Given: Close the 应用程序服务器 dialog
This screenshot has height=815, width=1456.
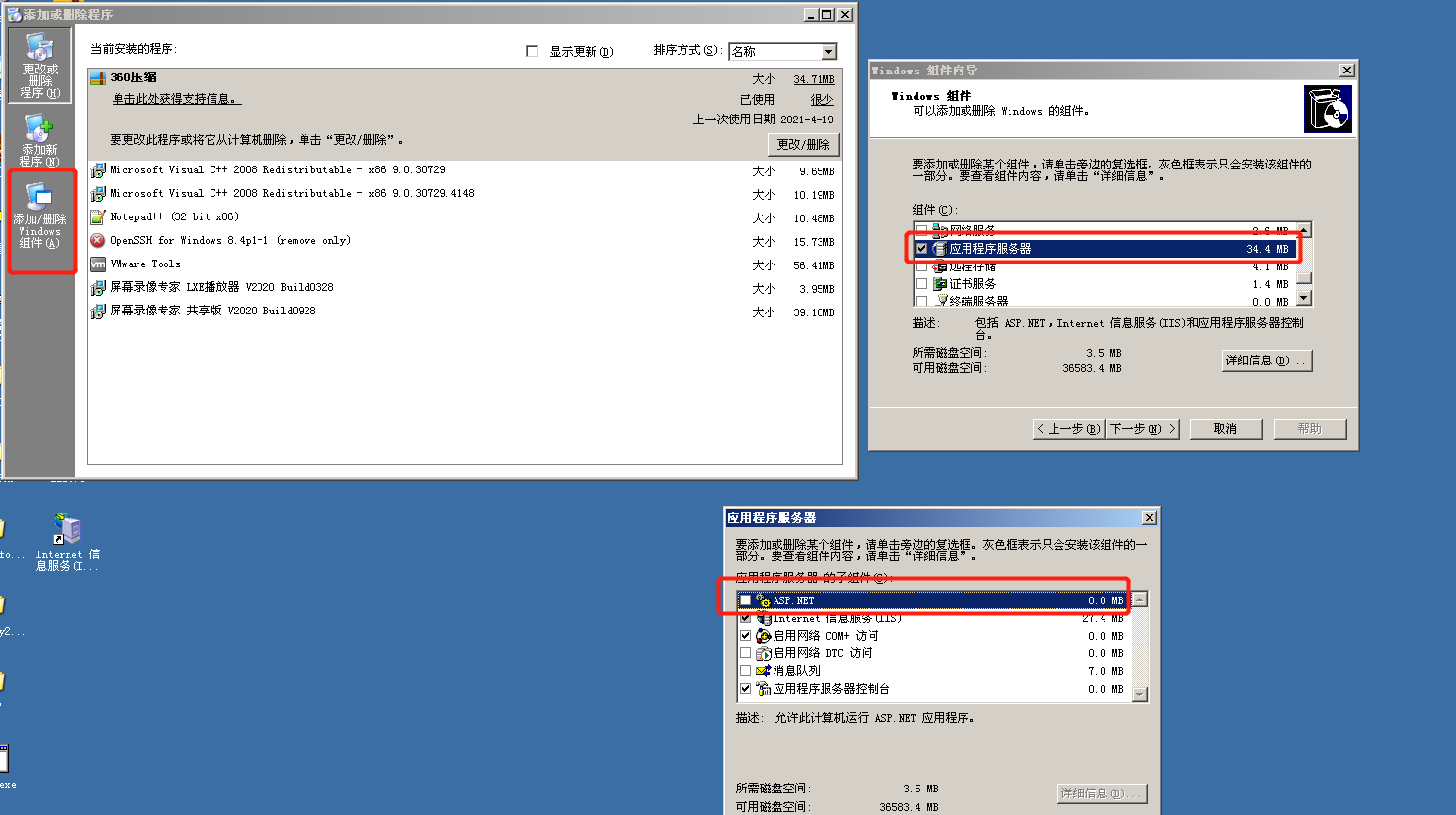Looking at the screenshot, I should tap(1150, 518).
